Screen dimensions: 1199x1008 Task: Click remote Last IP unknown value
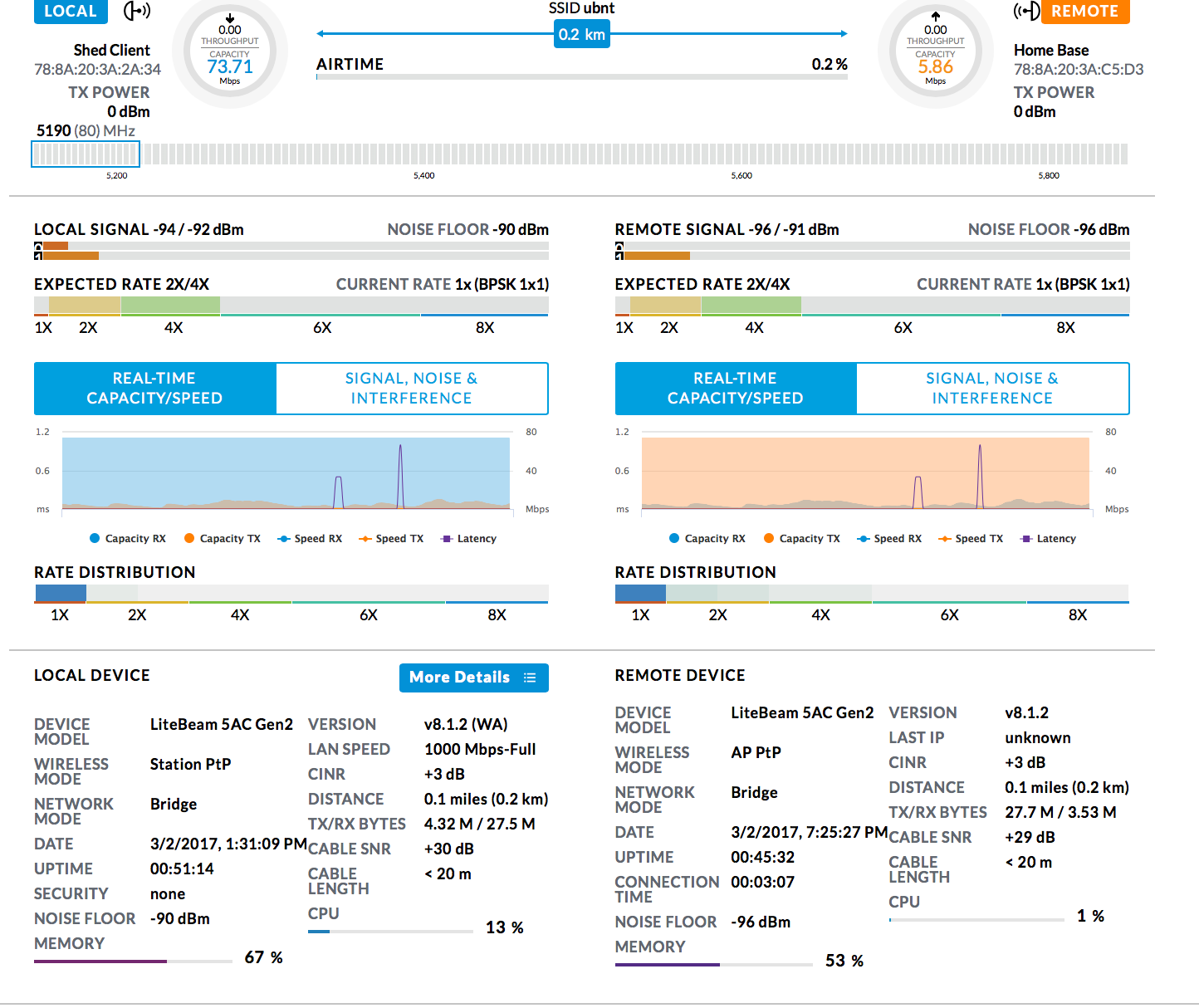click(1038, 738)
